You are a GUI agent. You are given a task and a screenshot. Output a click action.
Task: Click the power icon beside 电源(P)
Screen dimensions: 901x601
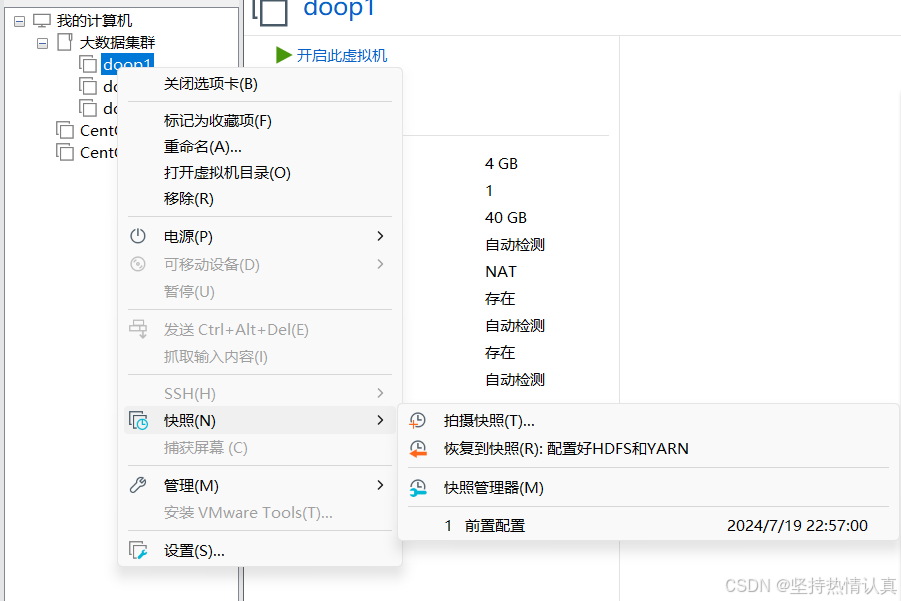(x=138, y=236)
